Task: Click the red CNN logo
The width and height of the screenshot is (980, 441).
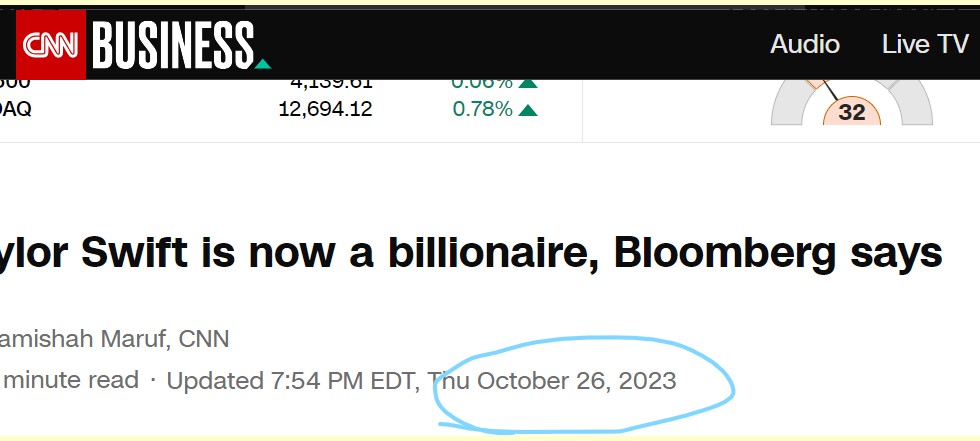Action: click(50, 45)
